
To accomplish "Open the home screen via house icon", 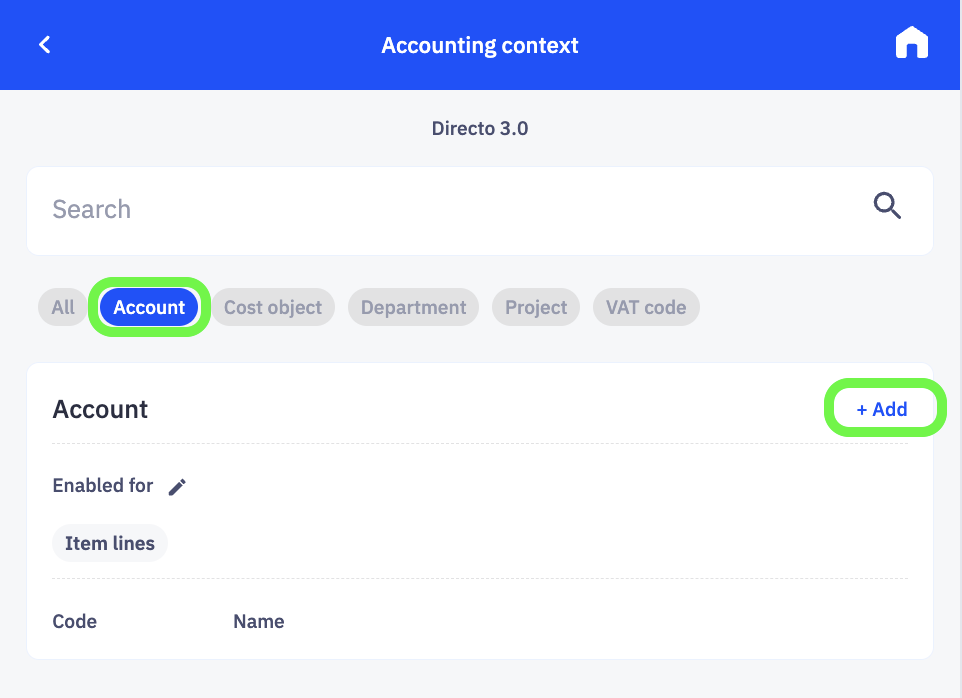I will point(911,43).
